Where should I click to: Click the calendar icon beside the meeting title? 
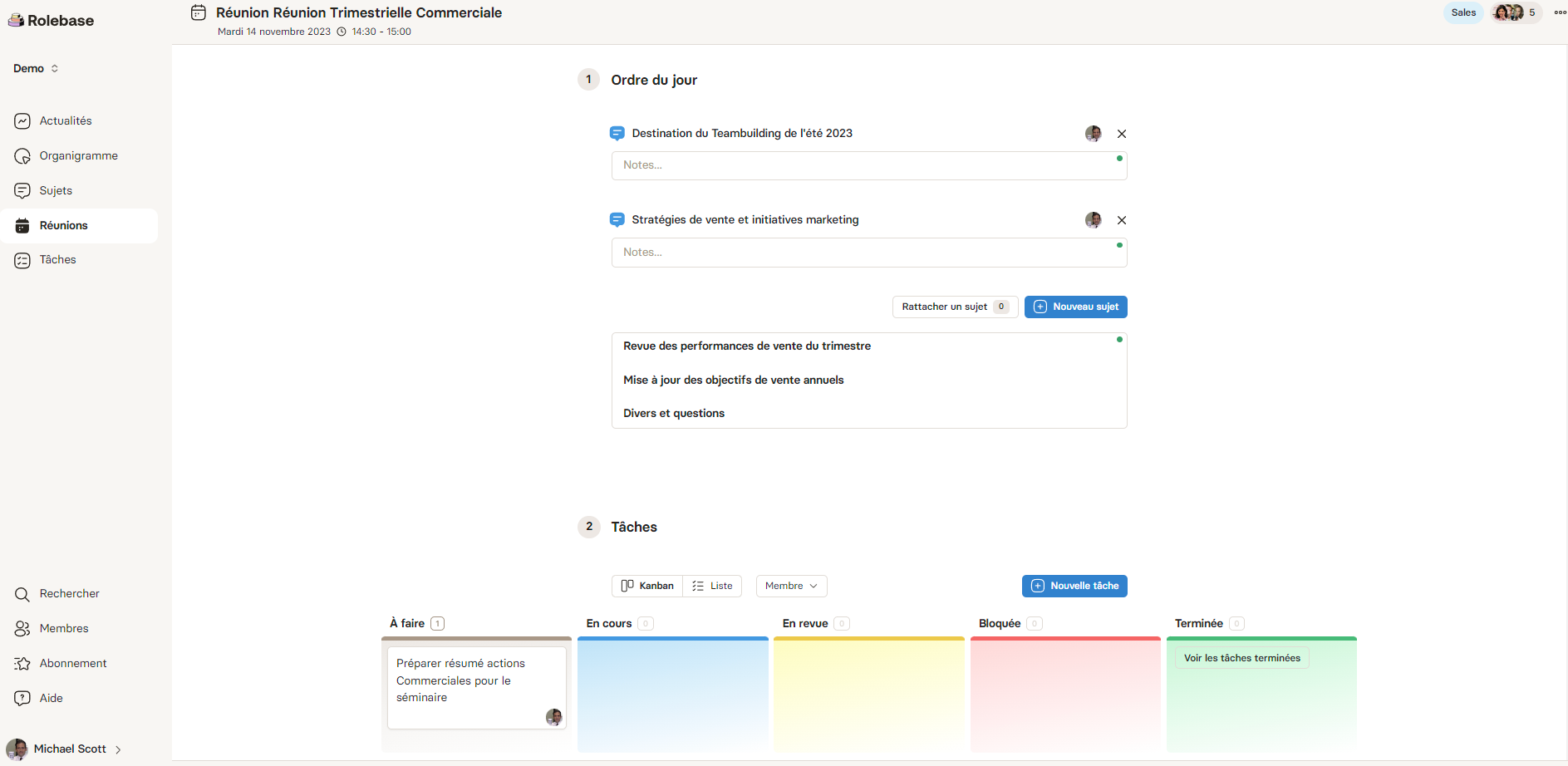[198, 12]
